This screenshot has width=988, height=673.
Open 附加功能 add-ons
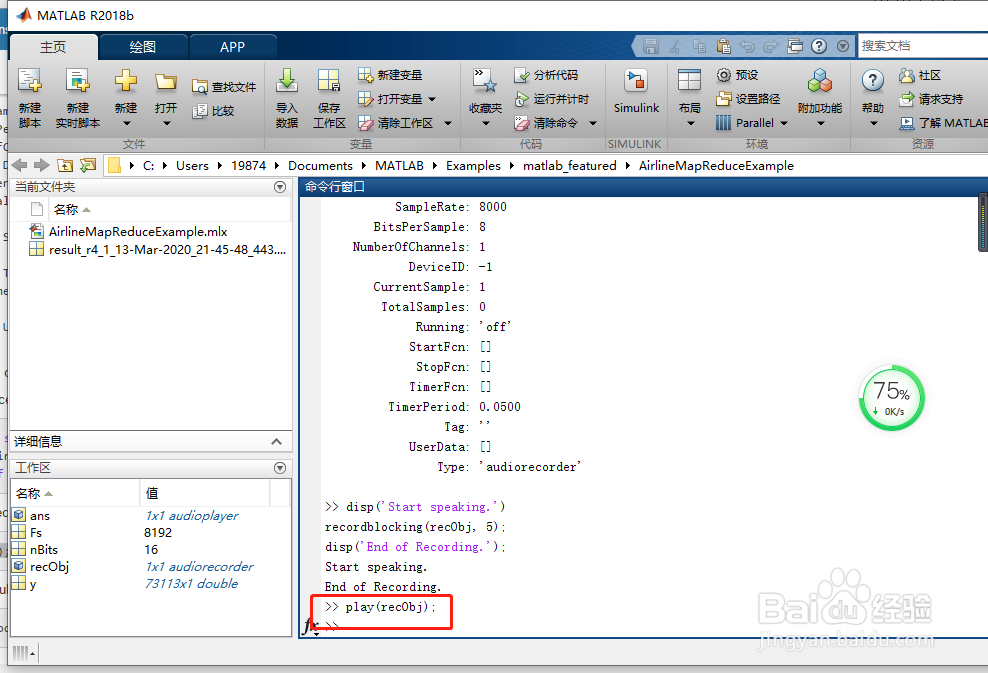pos(820,98)
